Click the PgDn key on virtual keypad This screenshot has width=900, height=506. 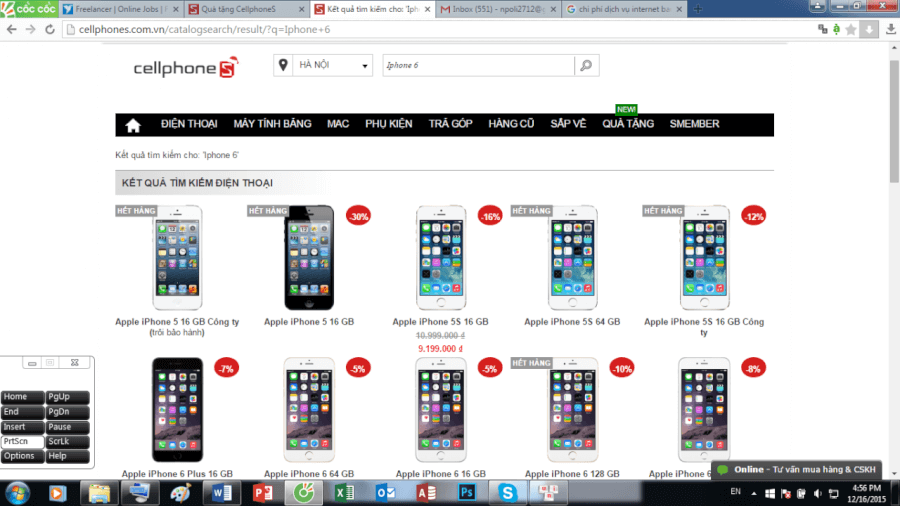(67, 412)
